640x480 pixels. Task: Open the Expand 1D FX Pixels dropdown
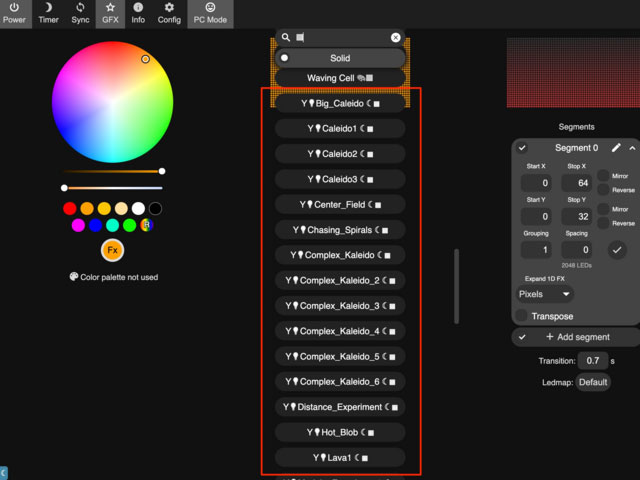(545, 294)
